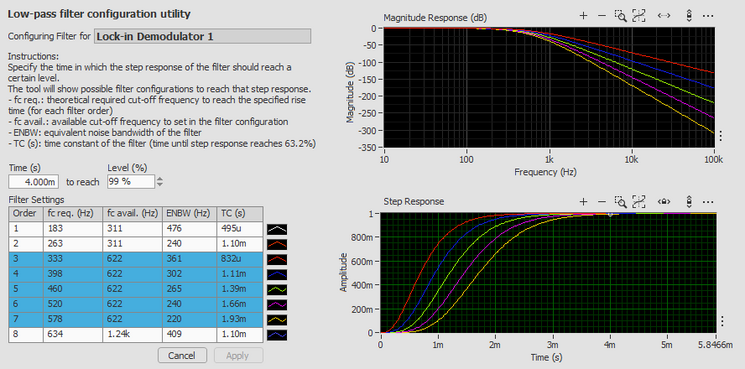Select filter order 1 row
This screenshot has height=369, width=745.
[x=136, y=229]
